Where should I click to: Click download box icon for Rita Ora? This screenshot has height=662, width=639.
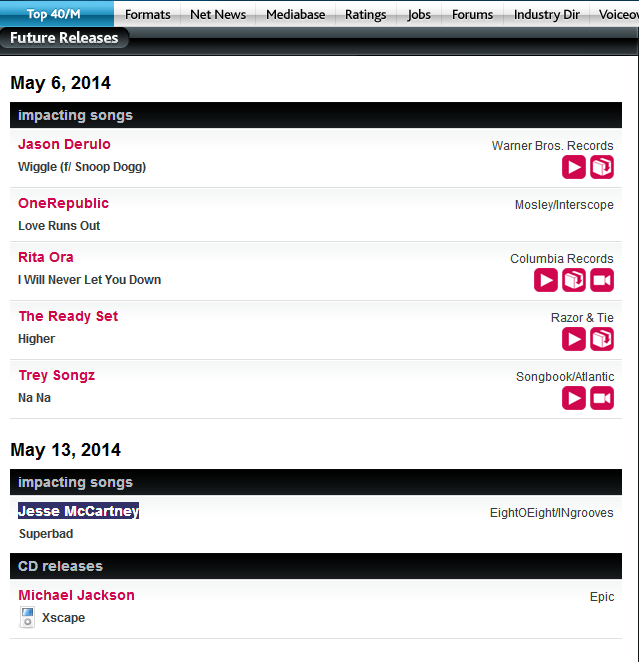click(573, 280)
